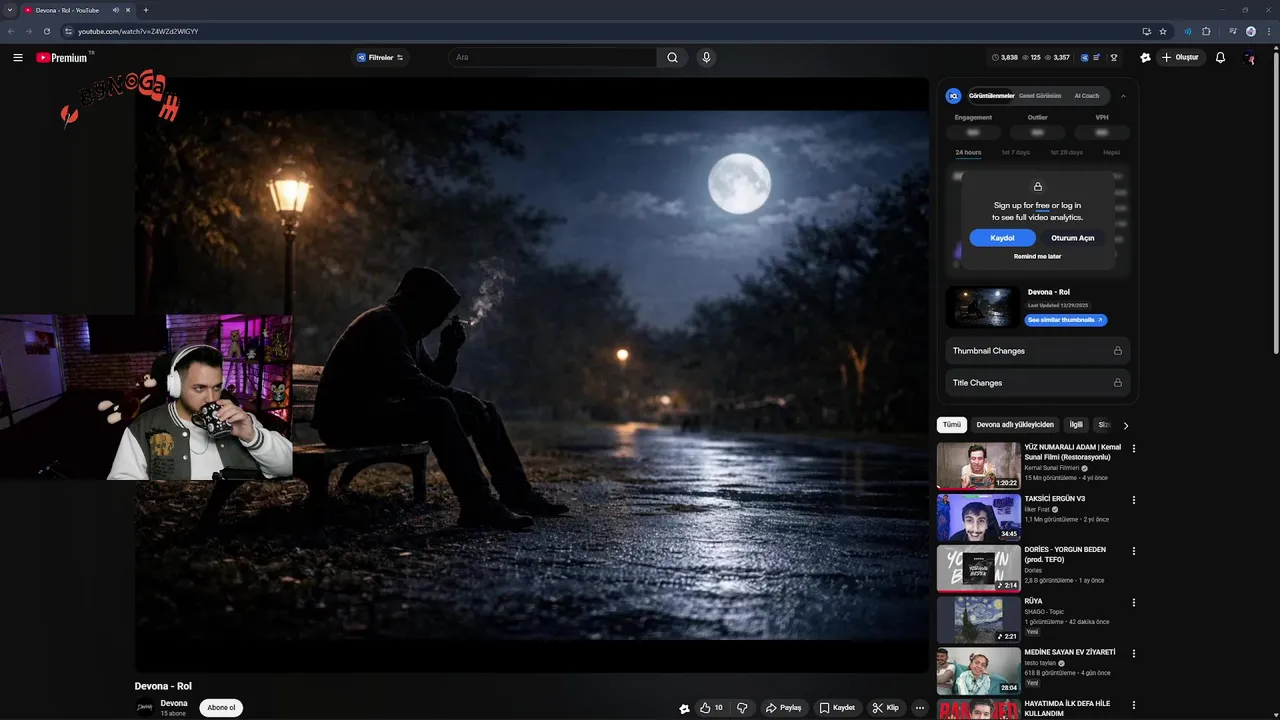Open a new browser tab
This screenshot has height=720, width=1280.
[146, 10]
